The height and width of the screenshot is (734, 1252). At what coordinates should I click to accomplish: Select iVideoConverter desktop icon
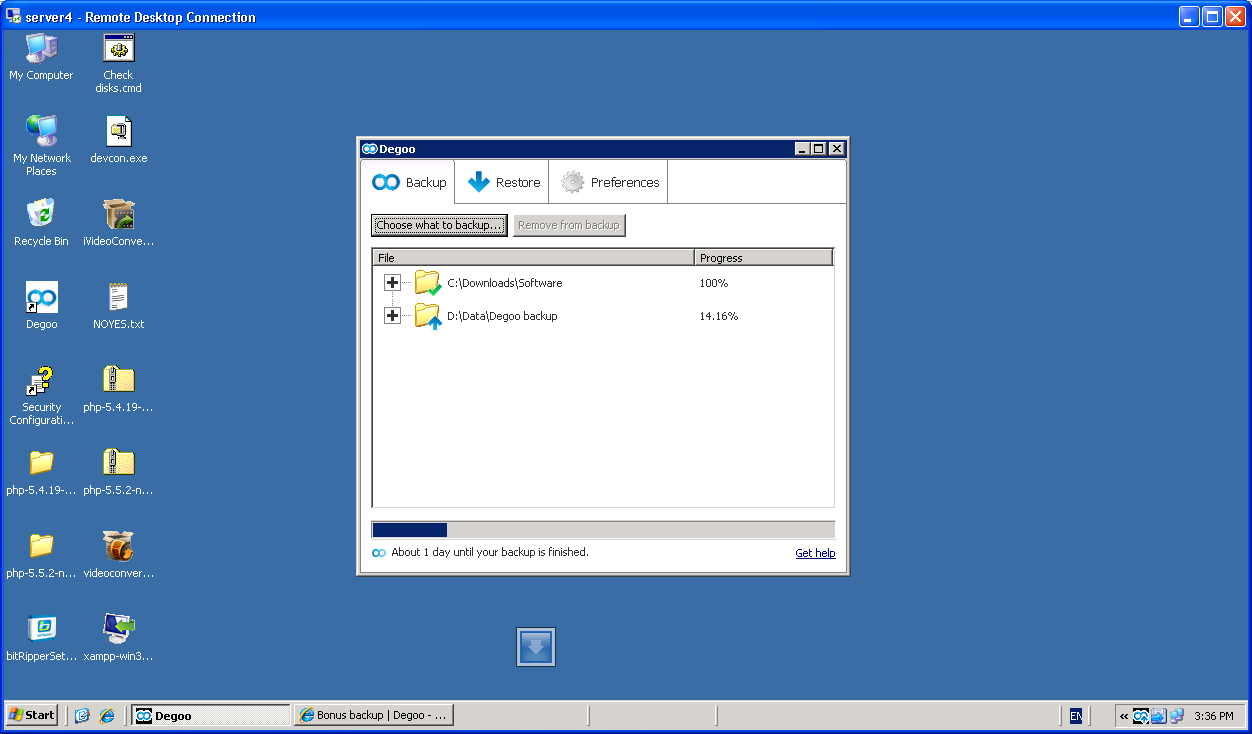coord(118,214)
